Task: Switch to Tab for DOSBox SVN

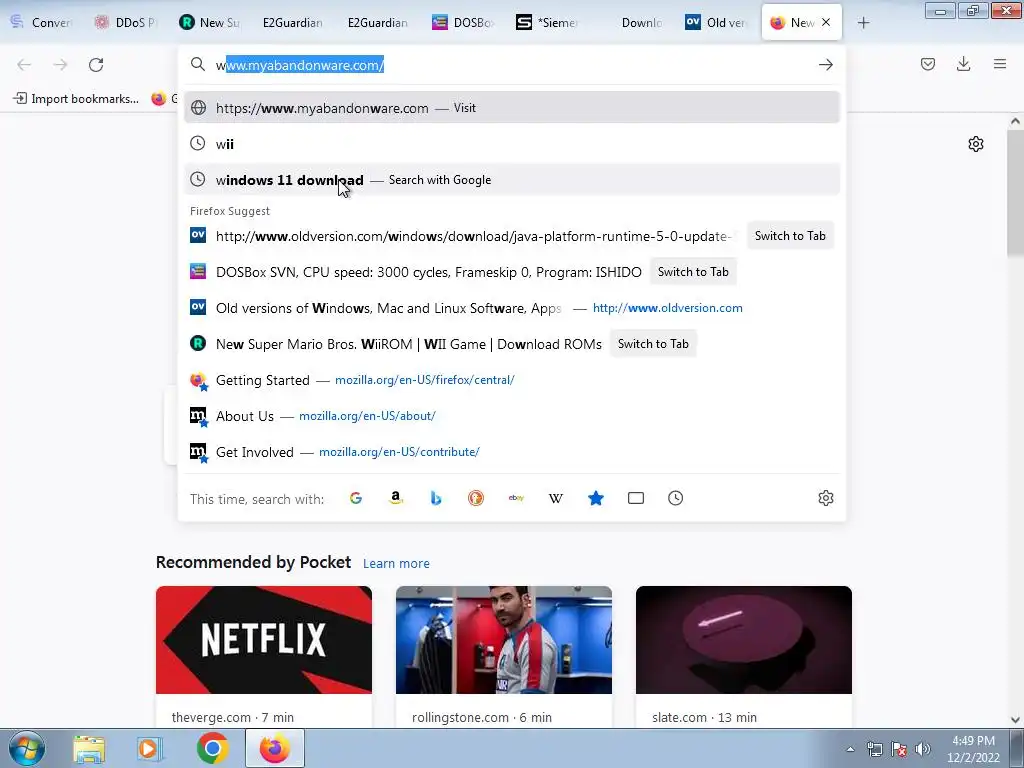Action: tap(693, 272)
